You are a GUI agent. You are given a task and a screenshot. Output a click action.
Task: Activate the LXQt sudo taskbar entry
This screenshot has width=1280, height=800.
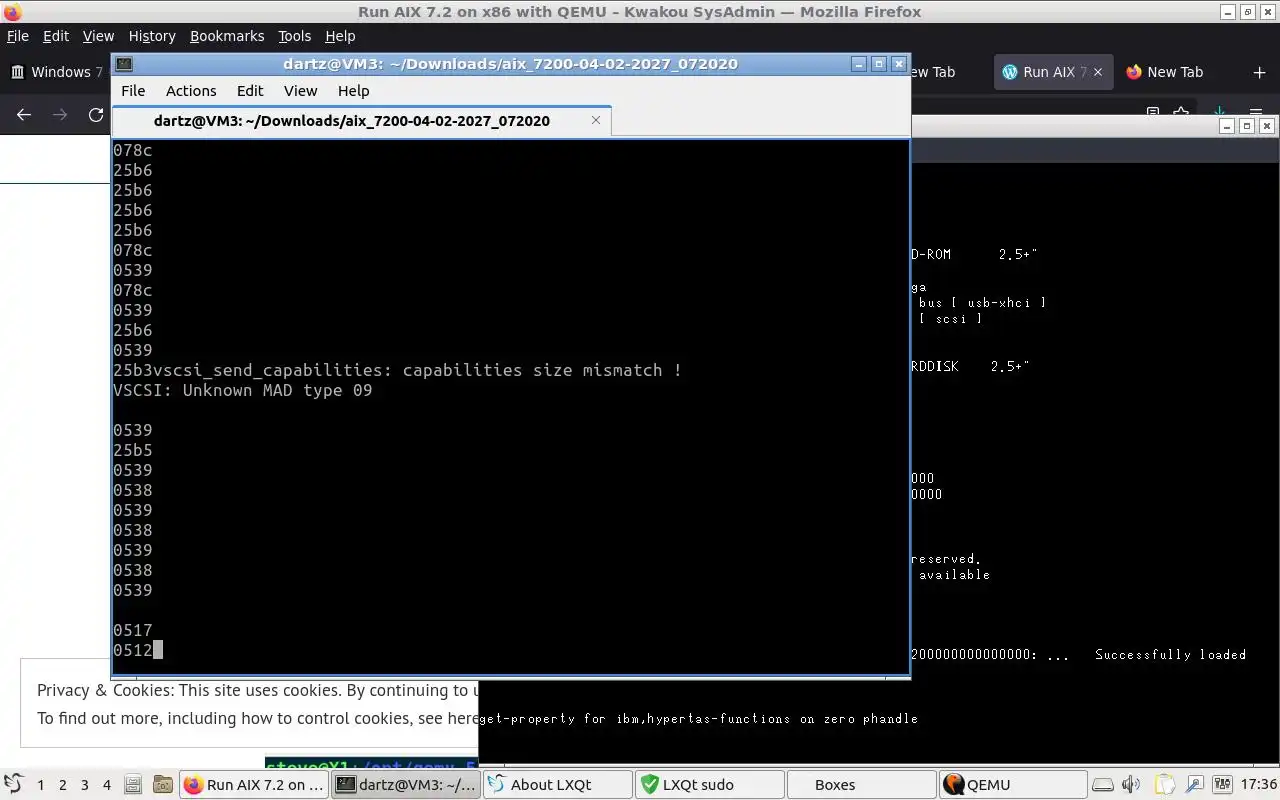click(709, 785)
